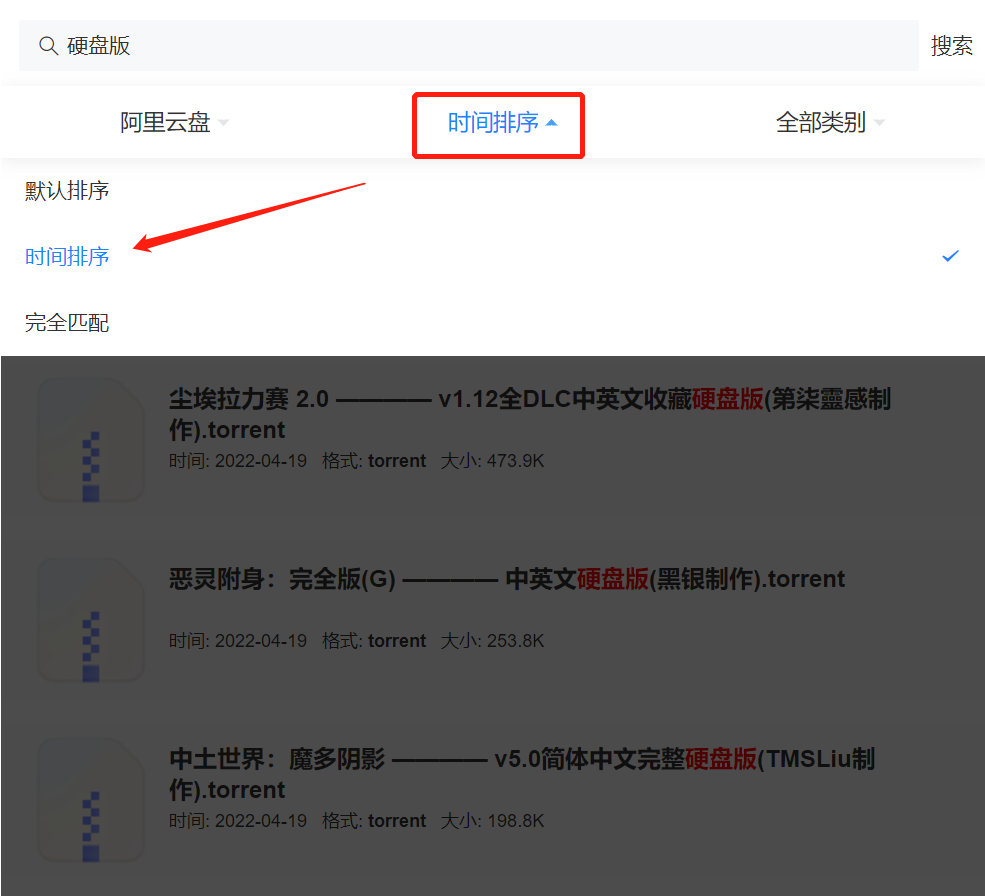Click 格式: torrent under 尘埃拉力赛 result
The width and height of the screenshot is (985, 896).
pyautogui.click(x=374, y=461)
